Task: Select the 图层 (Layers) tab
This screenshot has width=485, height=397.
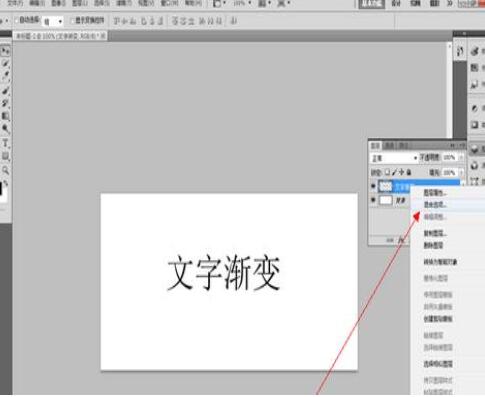Action: 375,146
